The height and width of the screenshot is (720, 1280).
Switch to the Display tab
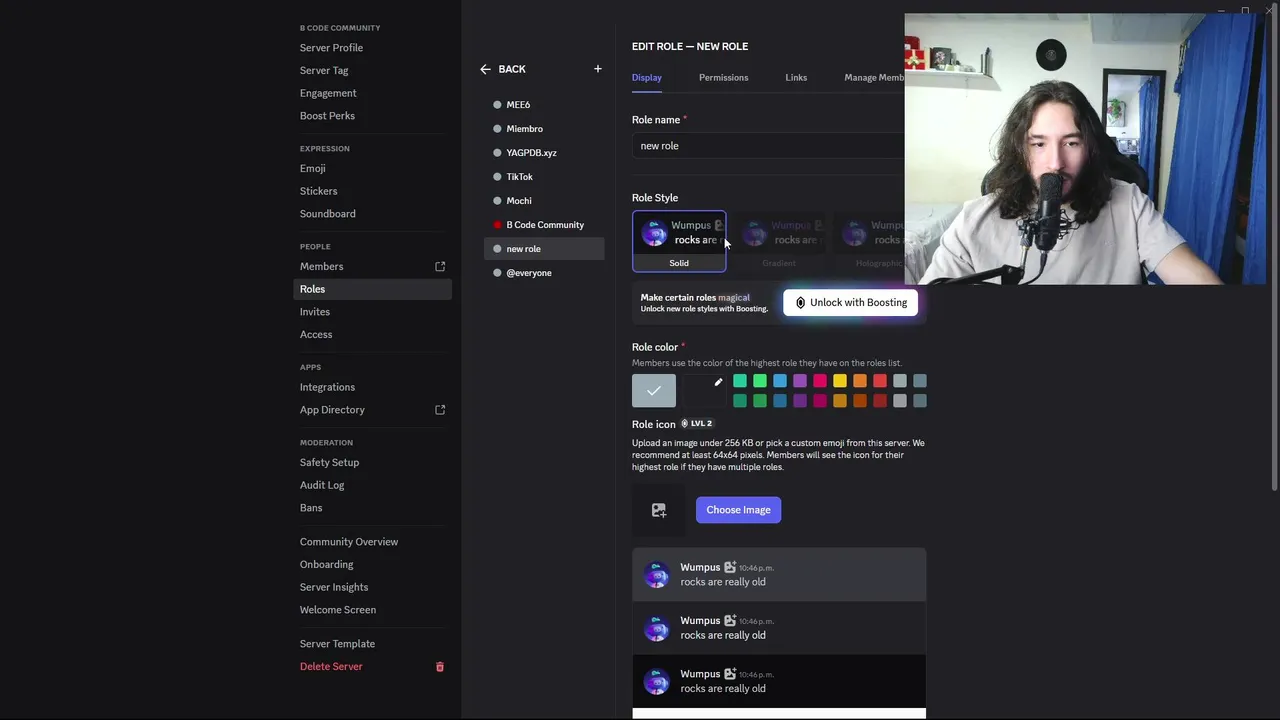click(x=647, y=78)
